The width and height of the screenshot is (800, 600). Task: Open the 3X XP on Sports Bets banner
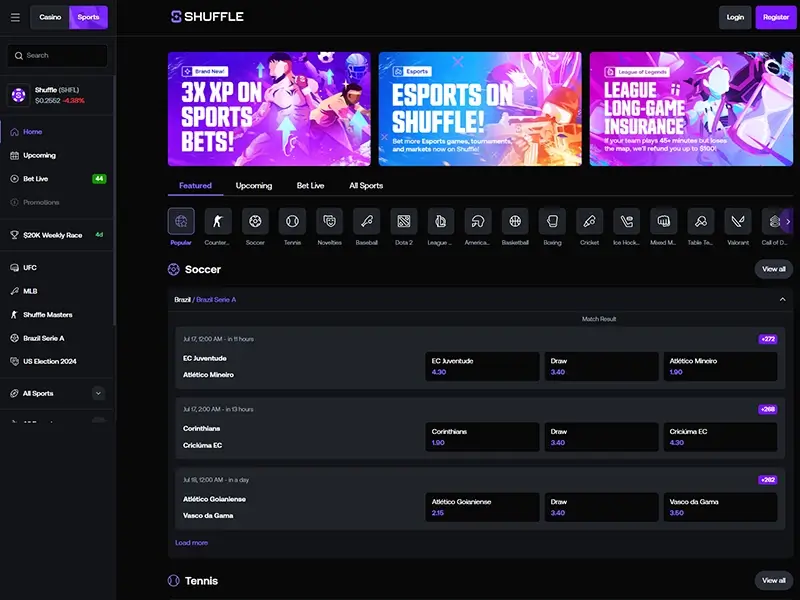click(269, 109)
